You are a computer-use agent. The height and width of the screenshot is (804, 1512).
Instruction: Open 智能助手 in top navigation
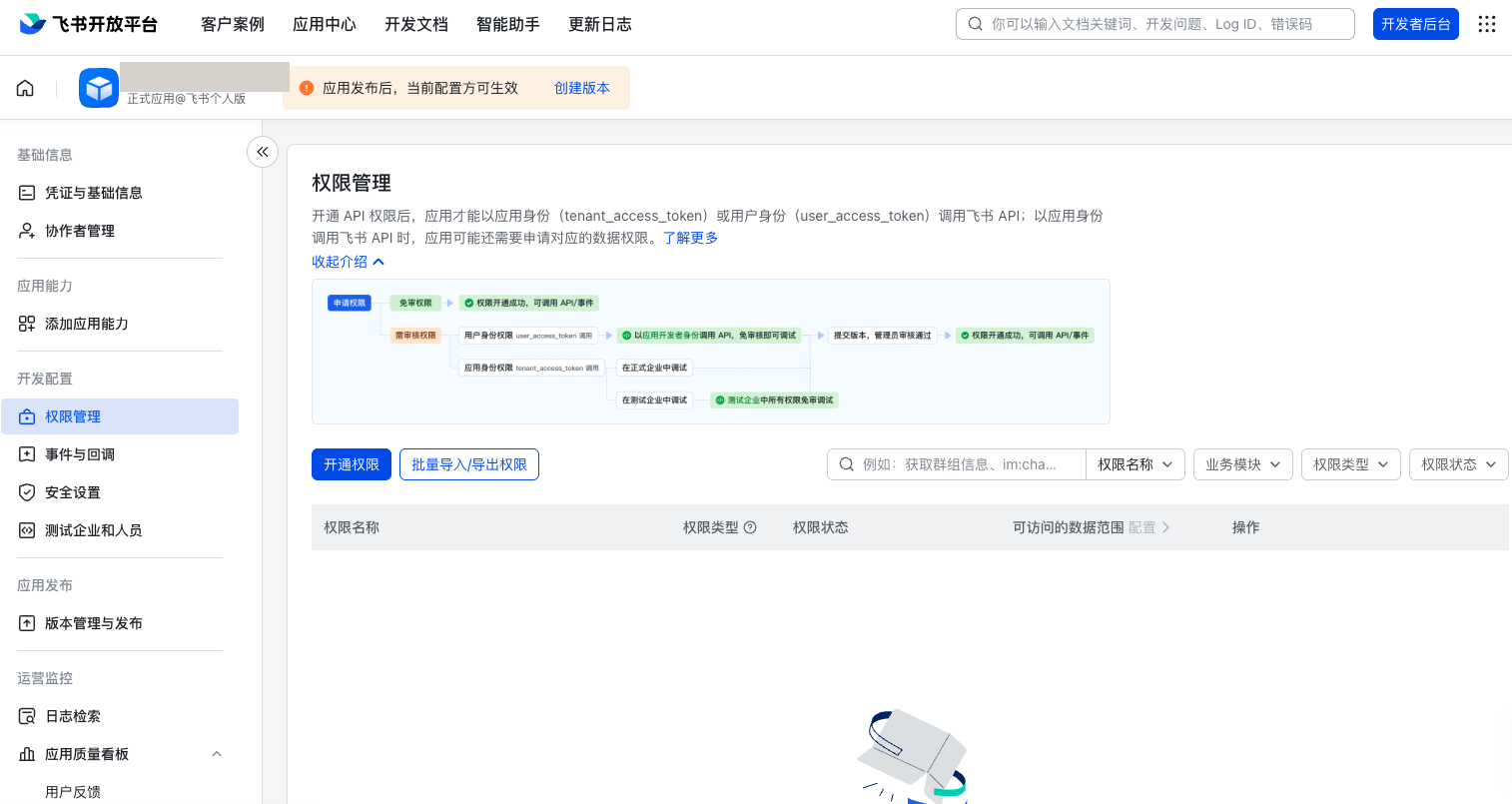coord(508,24)
